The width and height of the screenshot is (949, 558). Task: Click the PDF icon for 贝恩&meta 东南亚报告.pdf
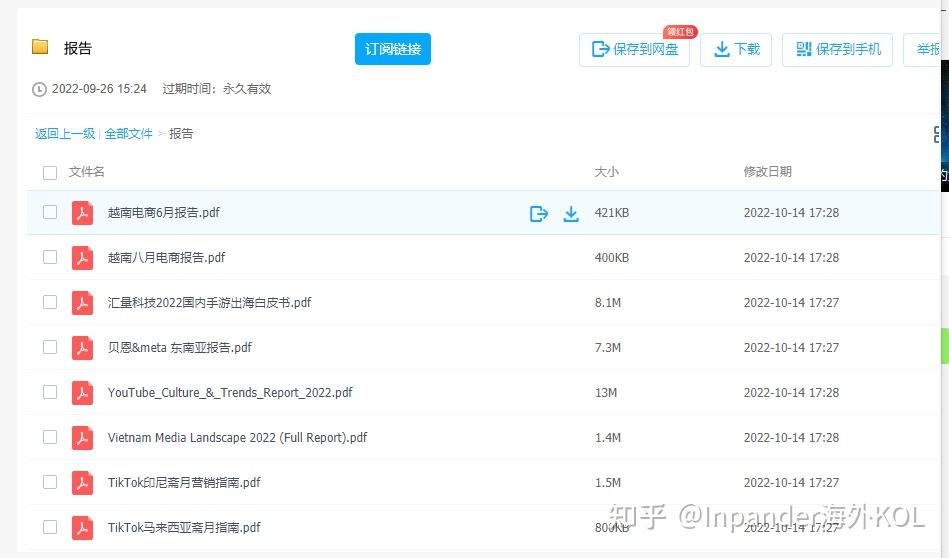[82, 347]
